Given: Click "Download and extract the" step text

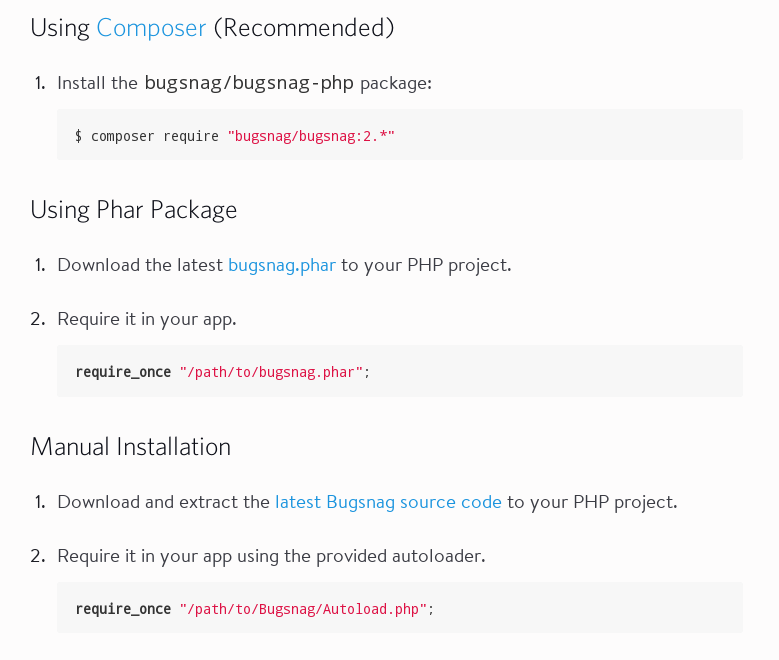Looking at the screenshot, I should click(164, 502).
